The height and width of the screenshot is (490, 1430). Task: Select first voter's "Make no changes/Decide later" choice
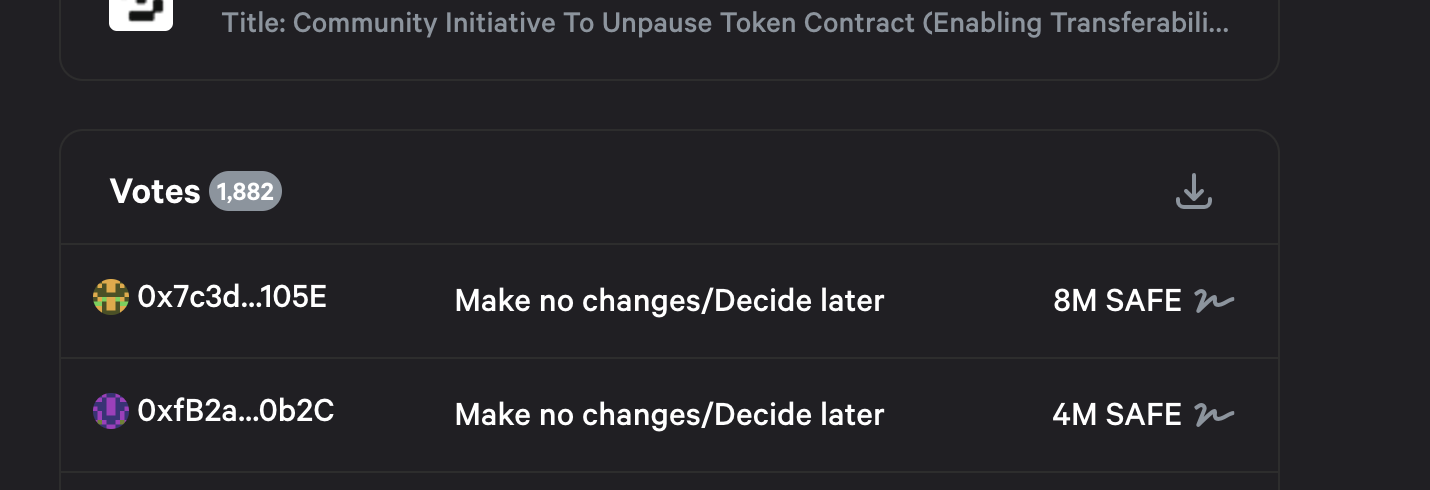[669, 300]
